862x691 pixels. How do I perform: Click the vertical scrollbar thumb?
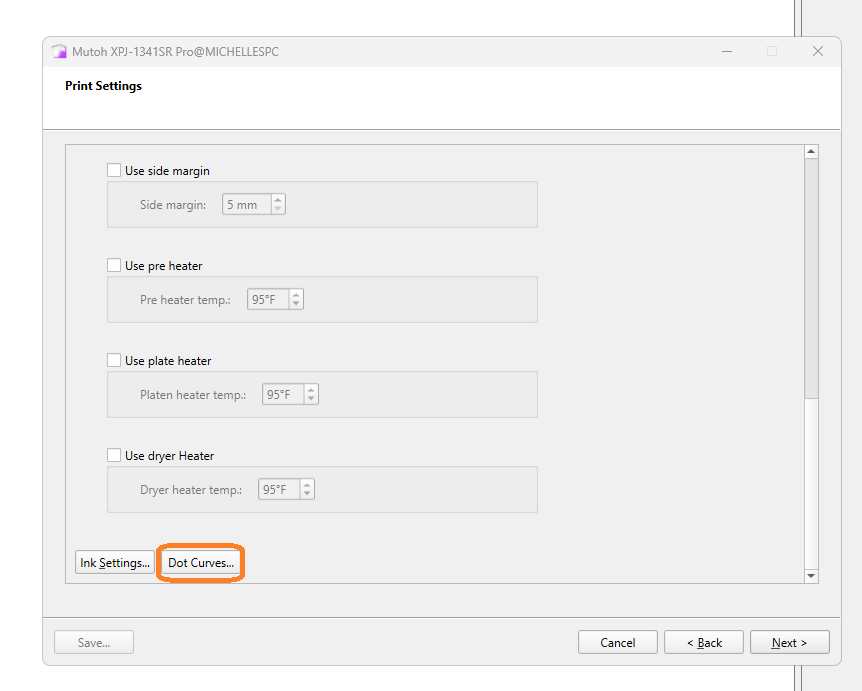click(x=811, y=278)
